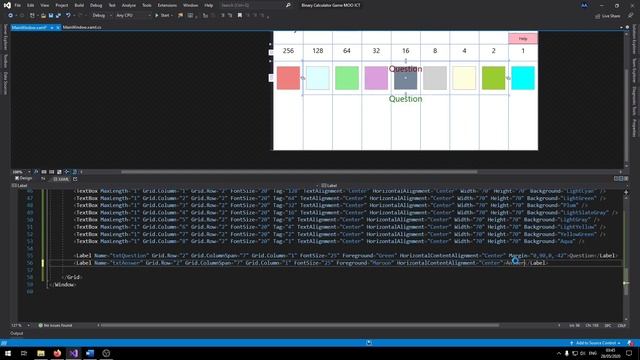
Task: Click the Start debugging button
Action: coord(162,16)
